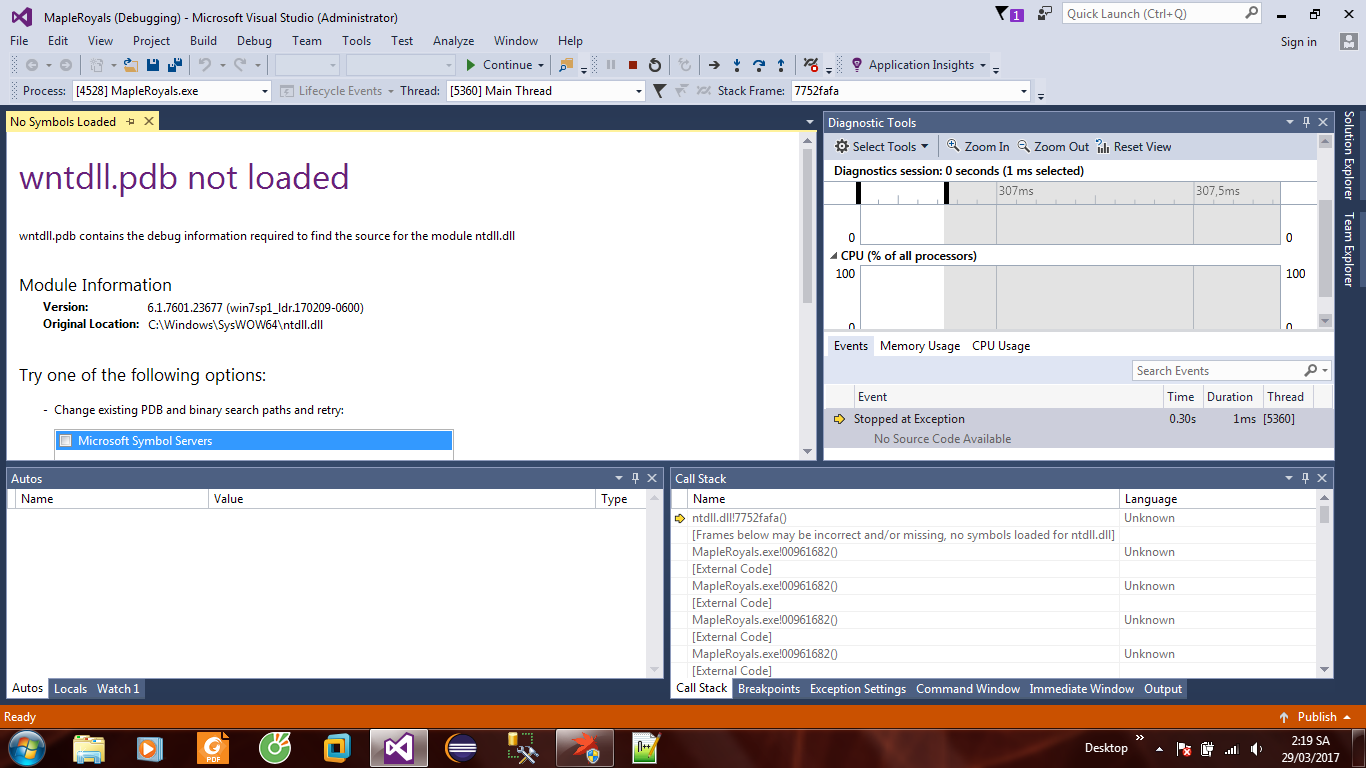The width and height of the screenshot is (1366, 768).
Task: Click pin icon on No Symbols Loaded tab
Action: [x=130, y=122]
